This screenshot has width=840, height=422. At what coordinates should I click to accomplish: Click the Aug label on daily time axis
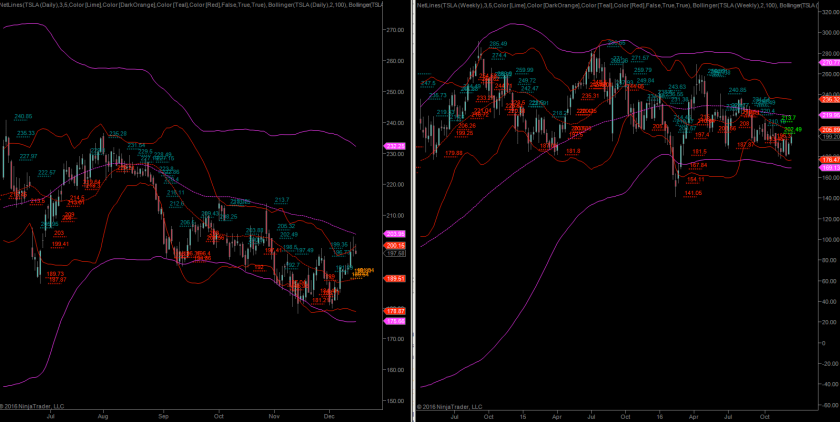pyautogui.click(x=103, y=415)
